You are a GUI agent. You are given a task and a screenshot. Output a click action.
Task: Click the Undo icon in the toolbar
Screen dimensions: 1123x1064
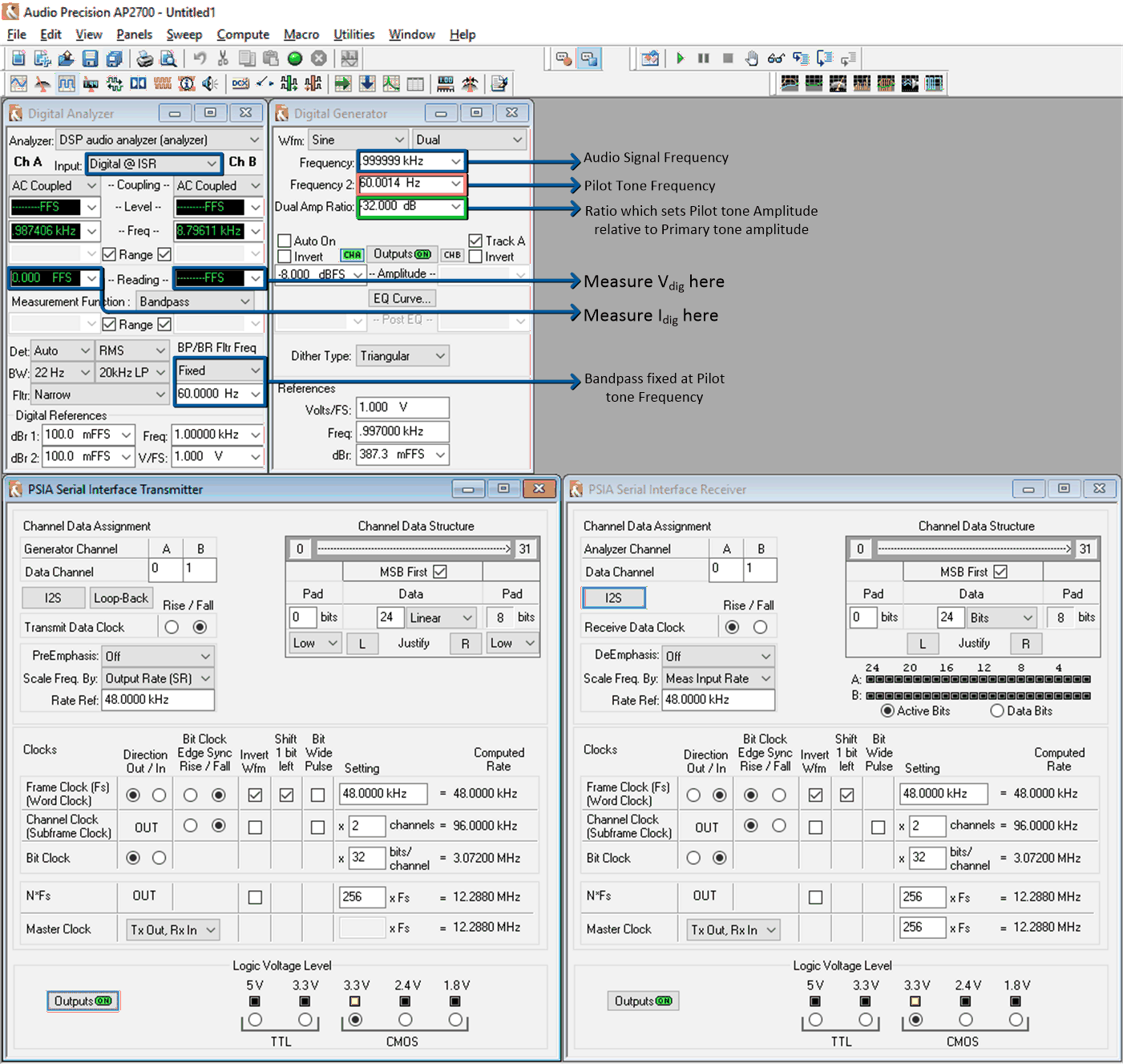click(199, 58)
